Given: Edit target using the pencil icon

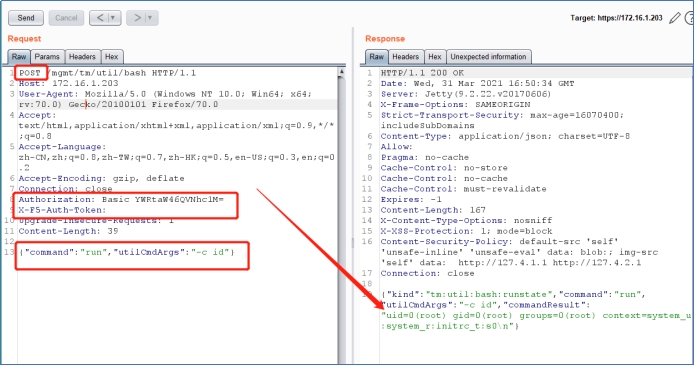Looking at the screenshot, I should tap(675, 18).
